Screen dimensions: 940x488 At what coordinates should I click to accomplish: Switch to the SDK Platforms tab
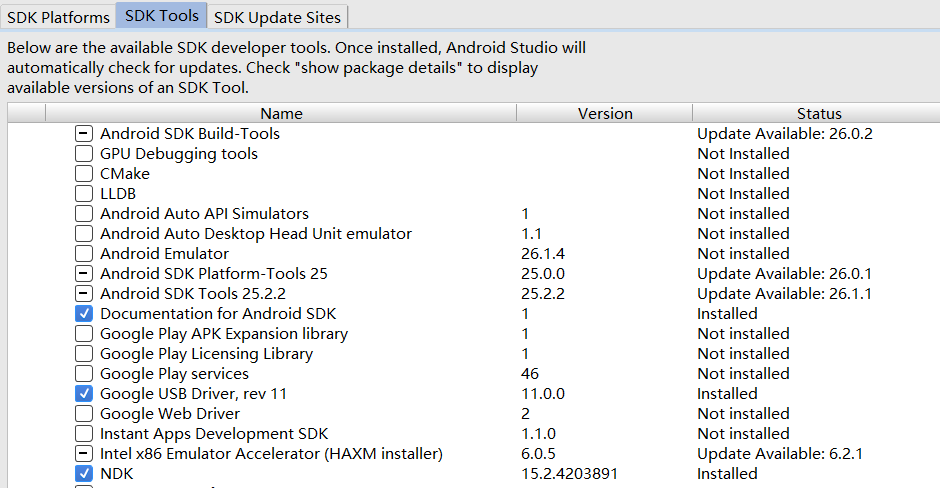click(58, 17)
